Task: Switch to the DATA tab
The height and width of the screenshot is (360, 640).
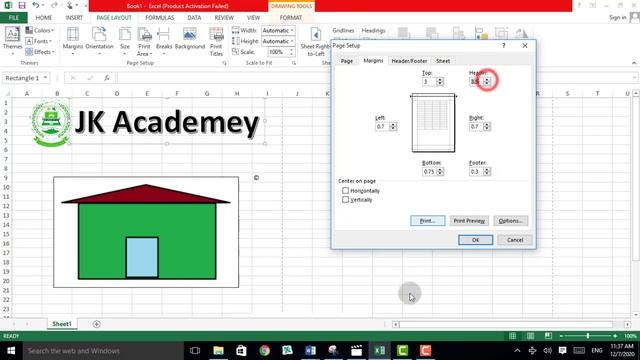Action: point(194,18)
